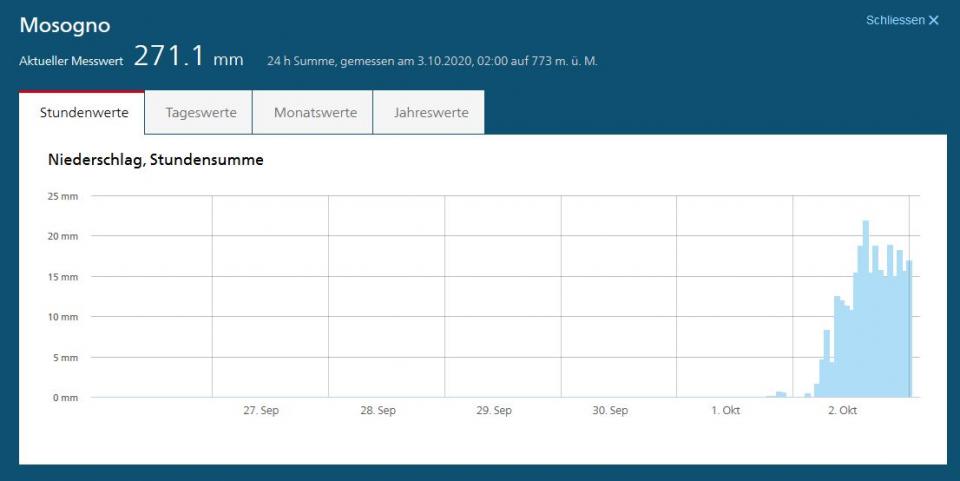Close the panel via the X icon
The image size is (960, 481).
pyautogui.click(x=934, y=20)
